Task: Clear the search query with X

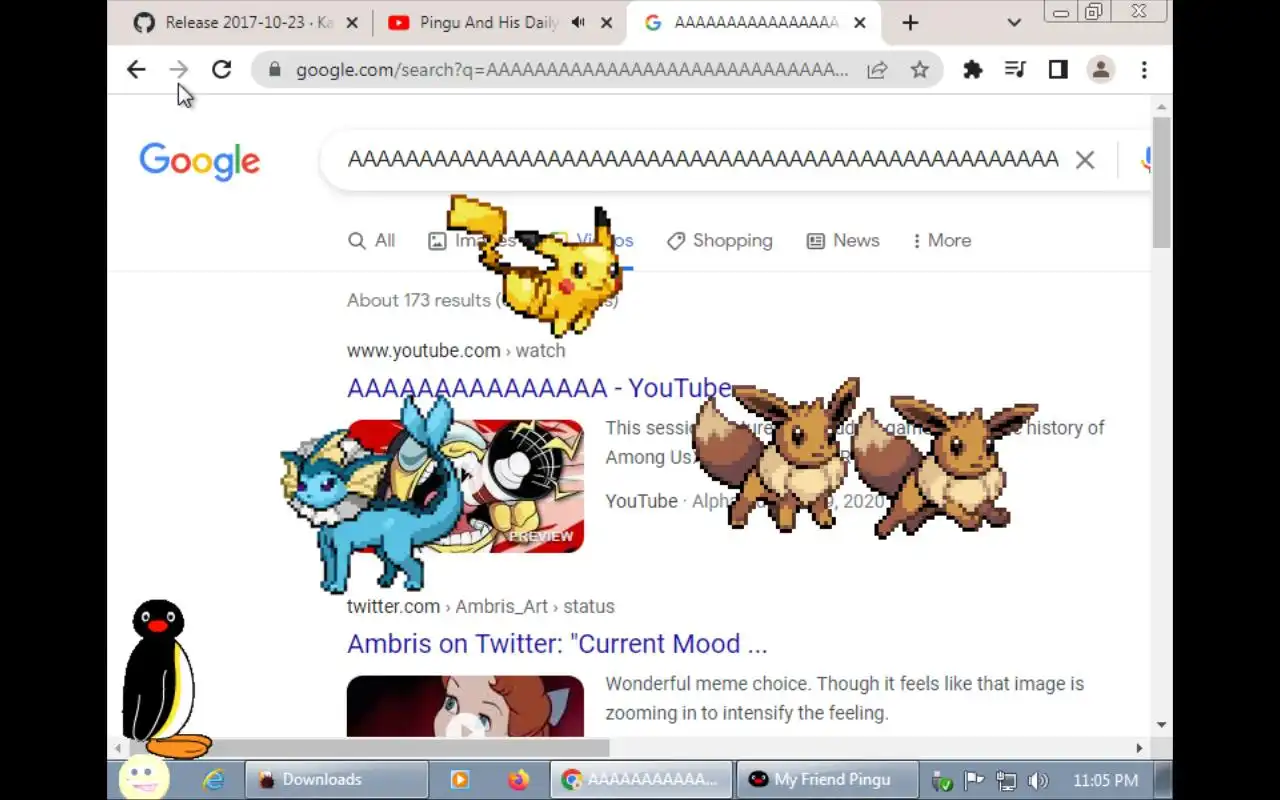Action: click(1085, 160)
